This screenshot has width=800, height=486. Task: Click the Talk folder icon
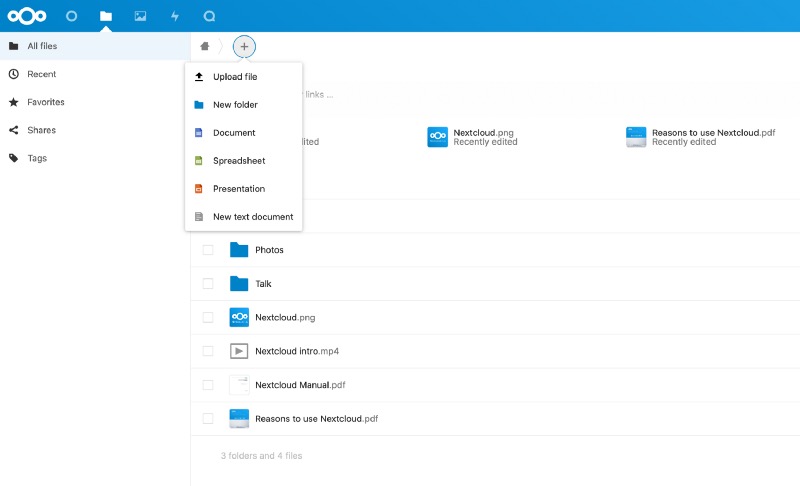click(239, 283)
